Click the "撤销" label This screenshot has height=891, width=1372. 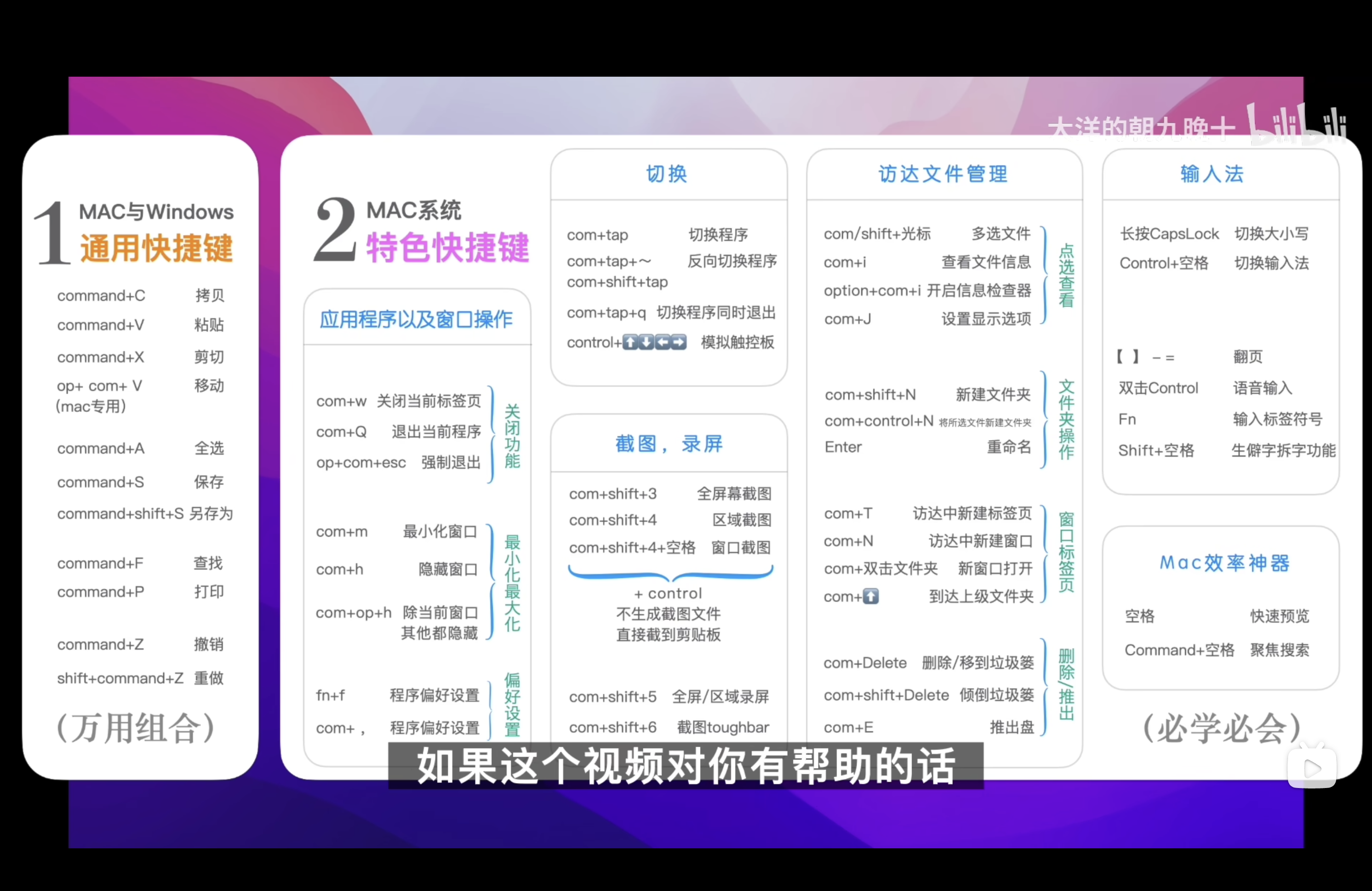click(x=209, y=644)
